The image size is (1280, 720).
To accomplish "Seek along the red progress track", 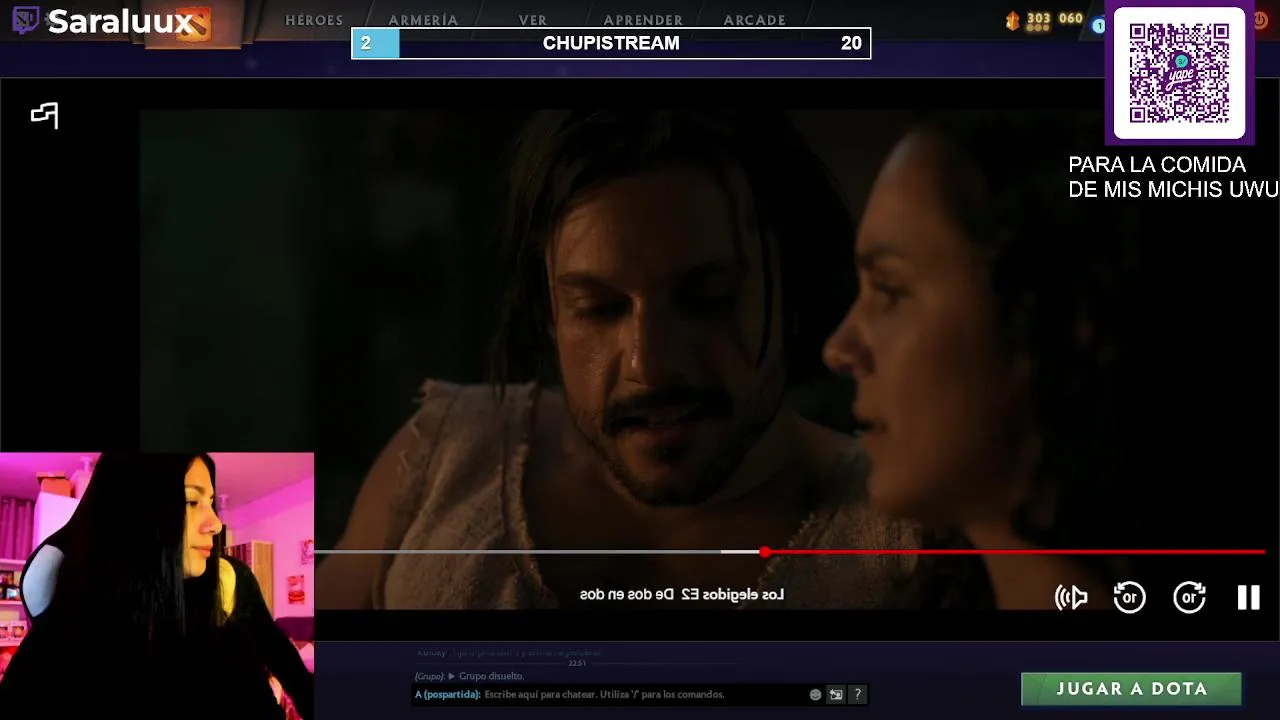I will (x=1017, y=552).
